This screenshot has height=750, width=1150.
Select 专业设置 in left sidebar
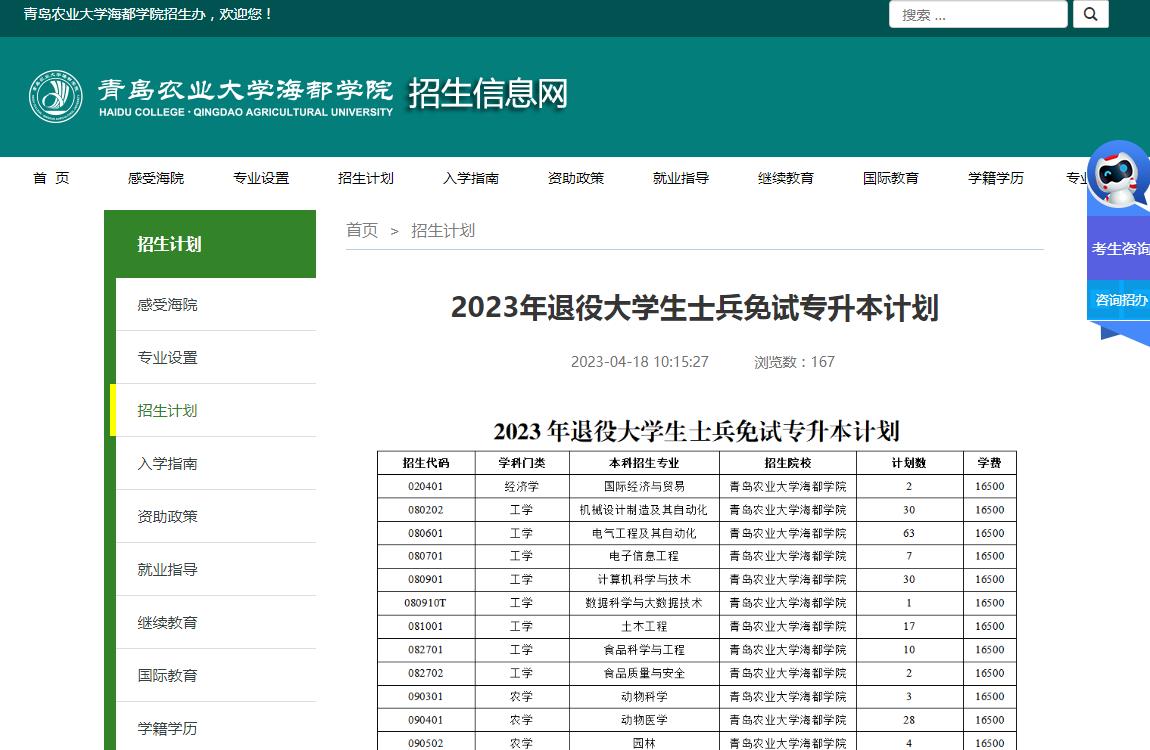(x=216, y=357)
